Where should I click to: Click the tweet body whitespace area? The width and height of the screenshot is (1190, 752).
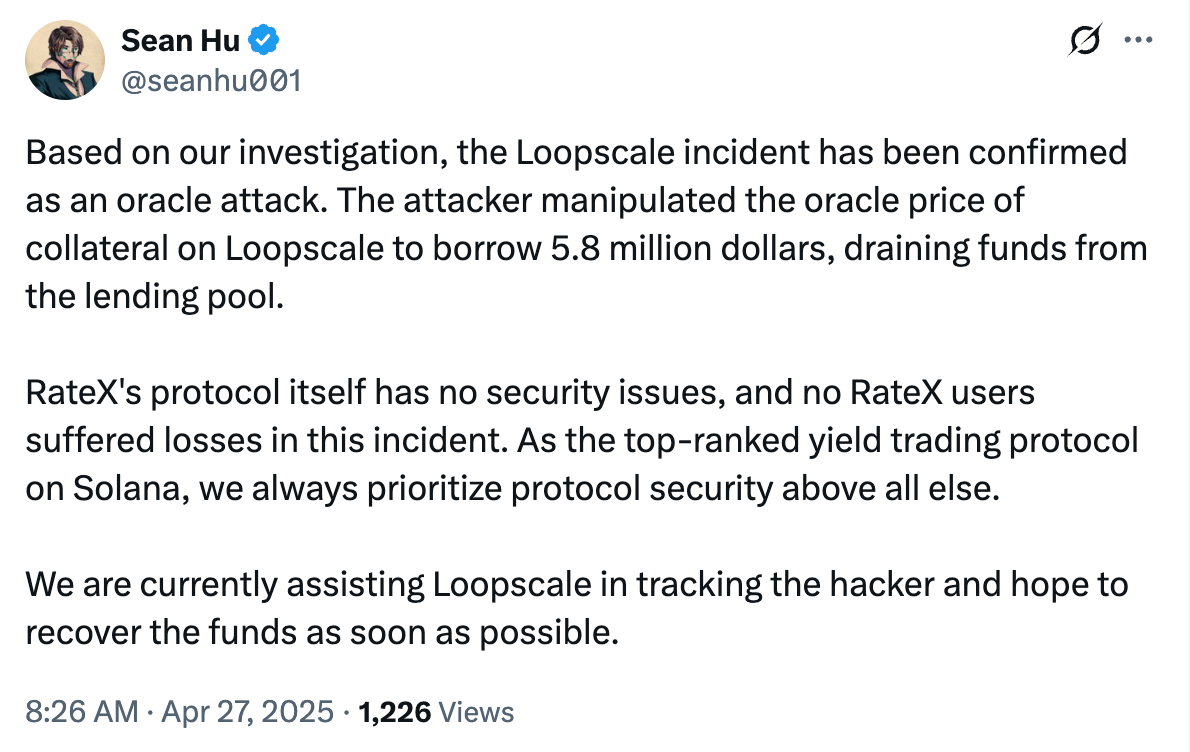point(600,340)
